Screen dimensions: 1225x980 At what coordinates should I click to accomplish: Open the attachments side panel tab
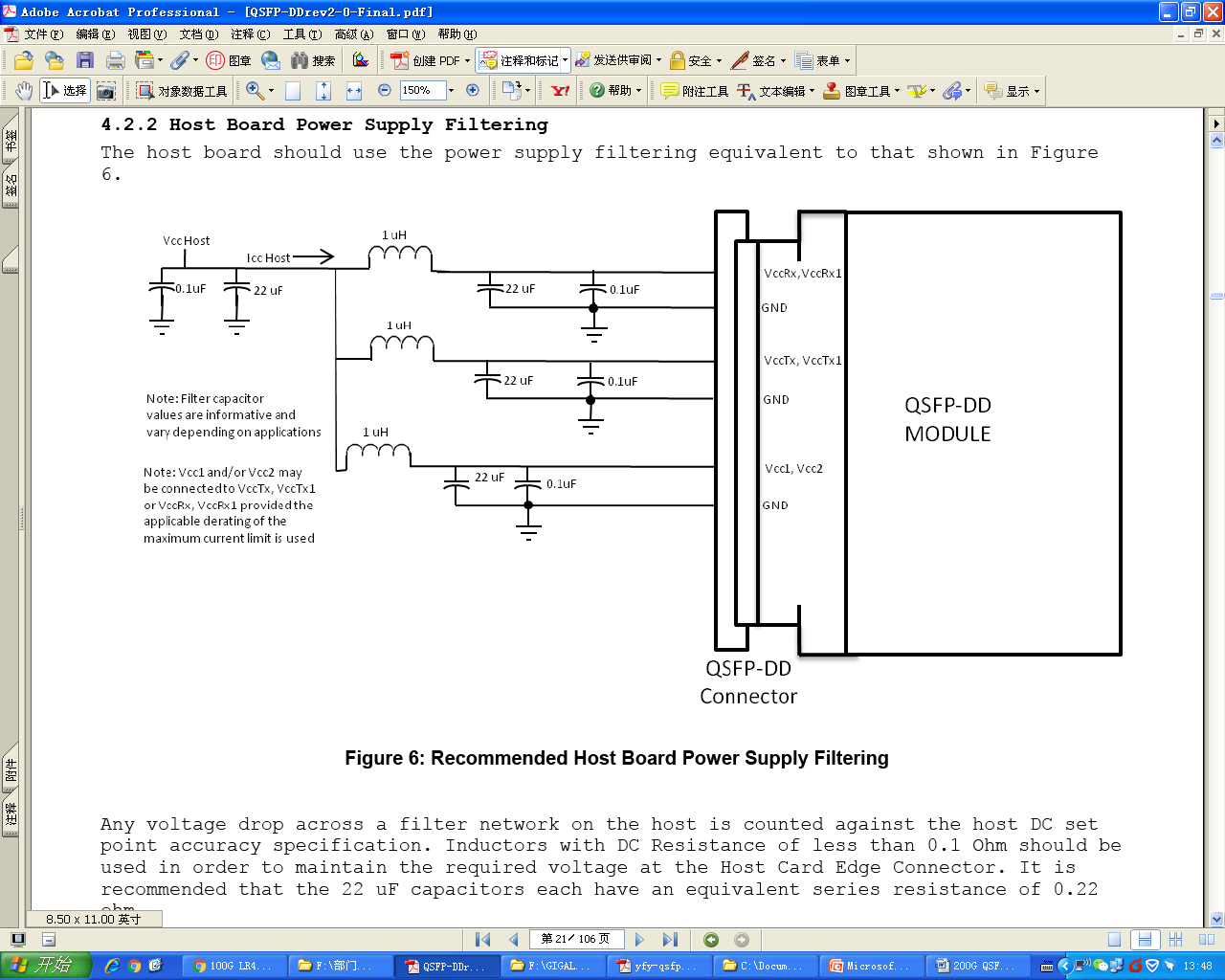pyautogui.click(x=11, y=770)
